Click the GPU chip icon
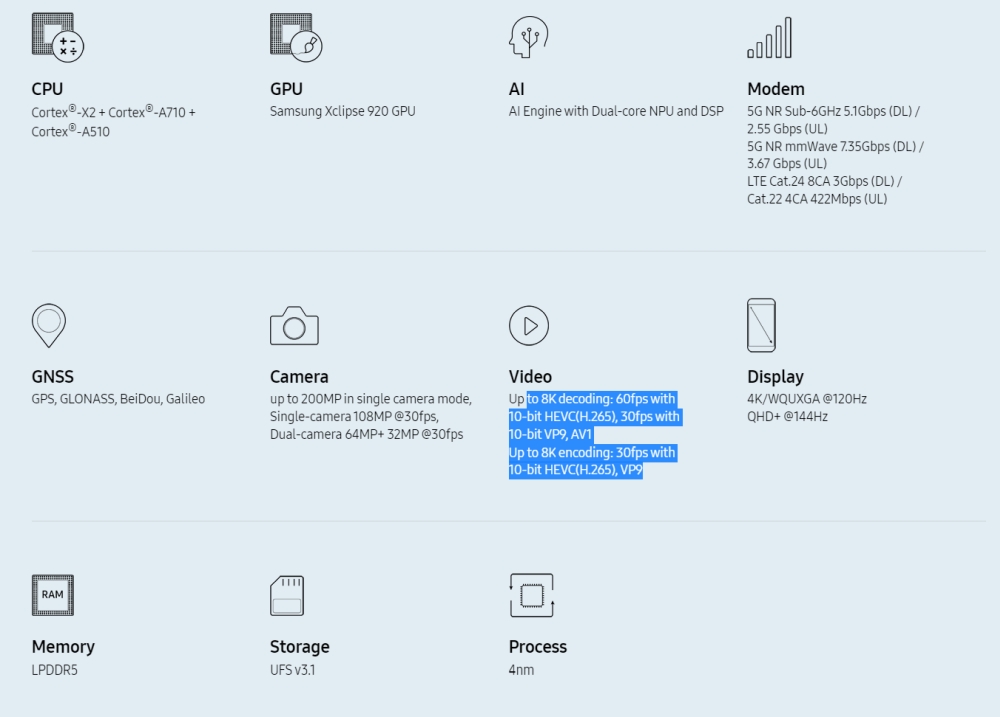 (295, 37)
